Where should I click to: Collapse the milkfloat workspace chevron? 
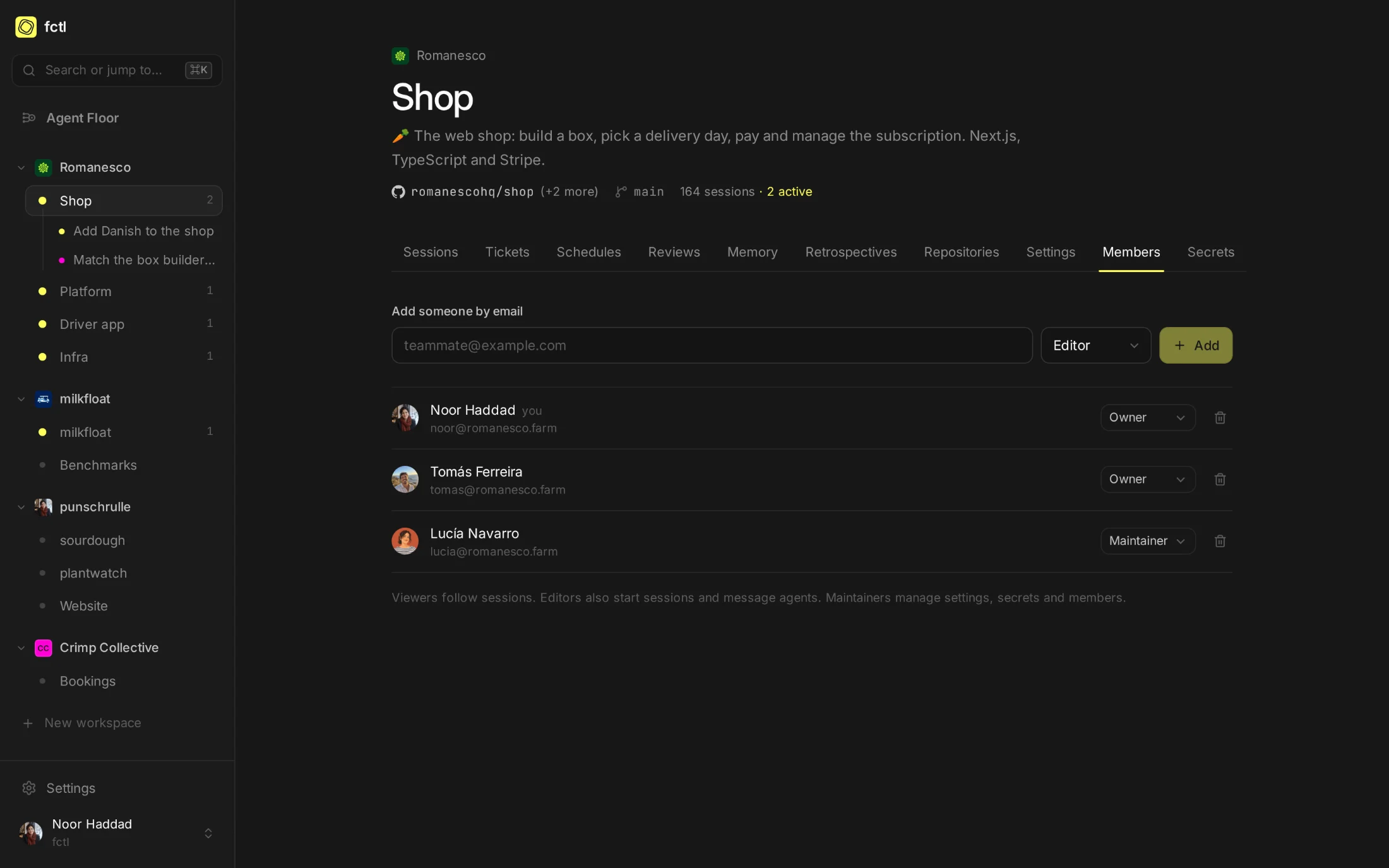point(21,399)
